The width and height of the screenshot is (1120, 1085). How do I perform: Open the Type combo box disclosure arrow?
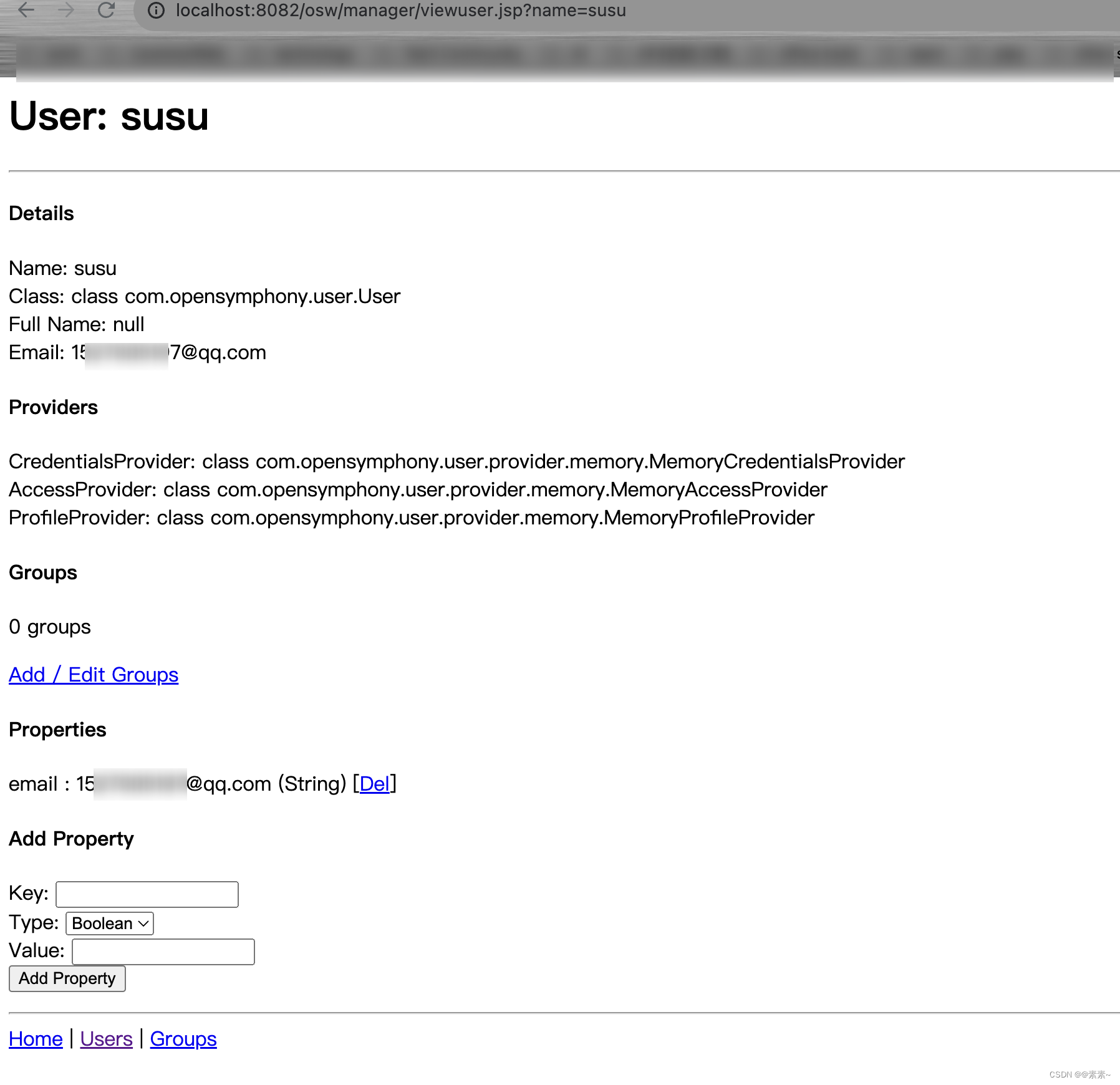click(x=142, y=923)
